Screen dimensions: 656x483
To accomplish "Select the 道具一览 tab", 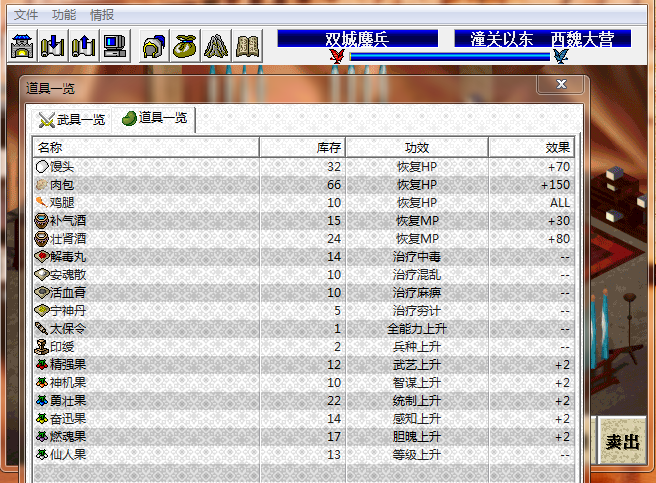I will pos(154,118).
